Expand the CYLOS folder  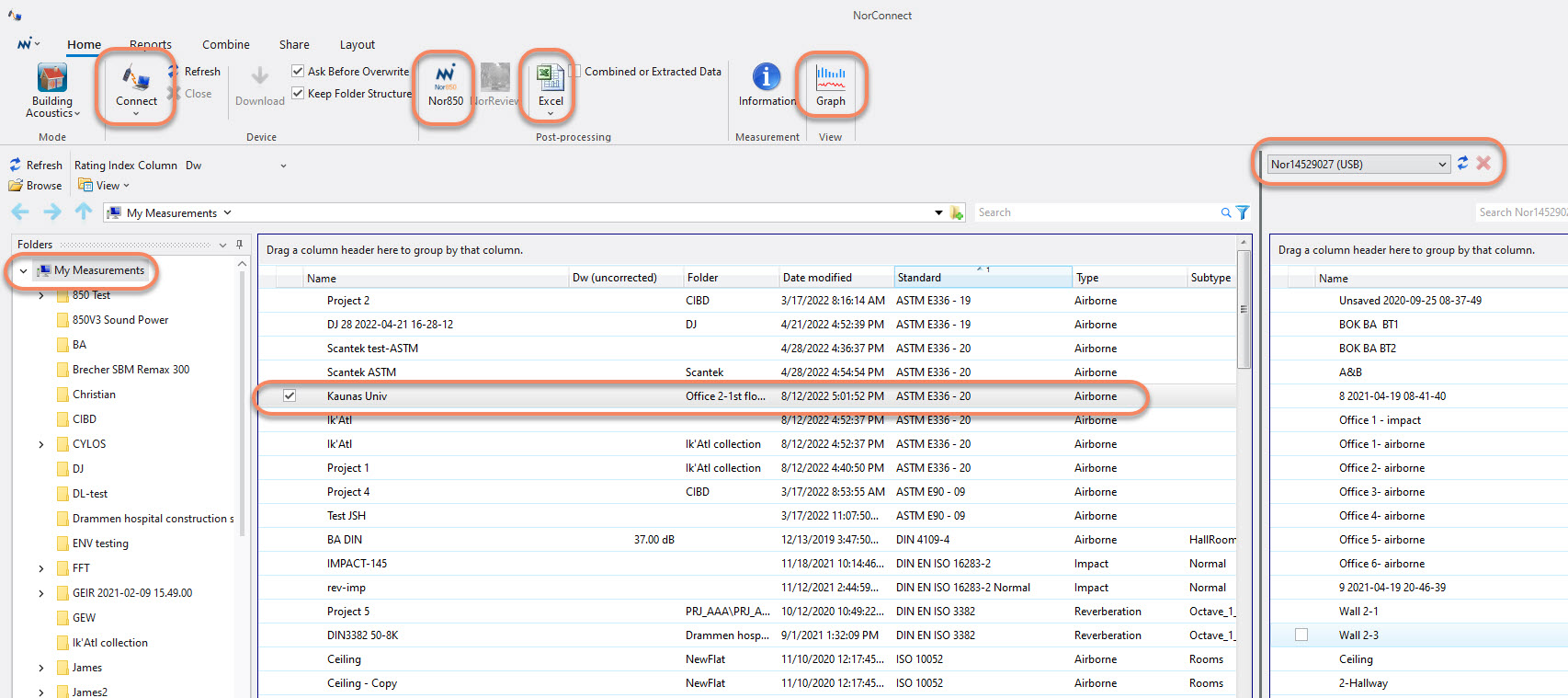coord(41,444)
